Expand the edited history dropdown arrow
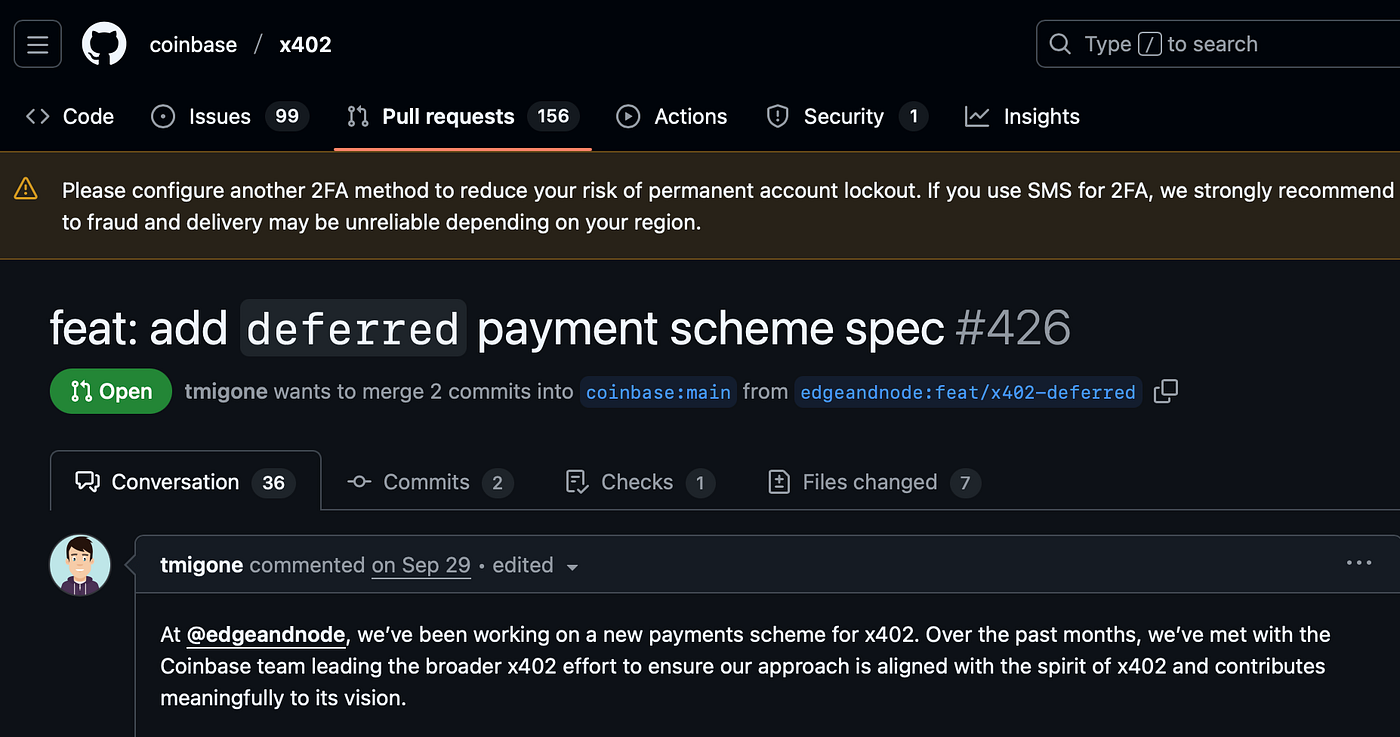Screen dimensions: 1400x737 [x=573, y=567]
